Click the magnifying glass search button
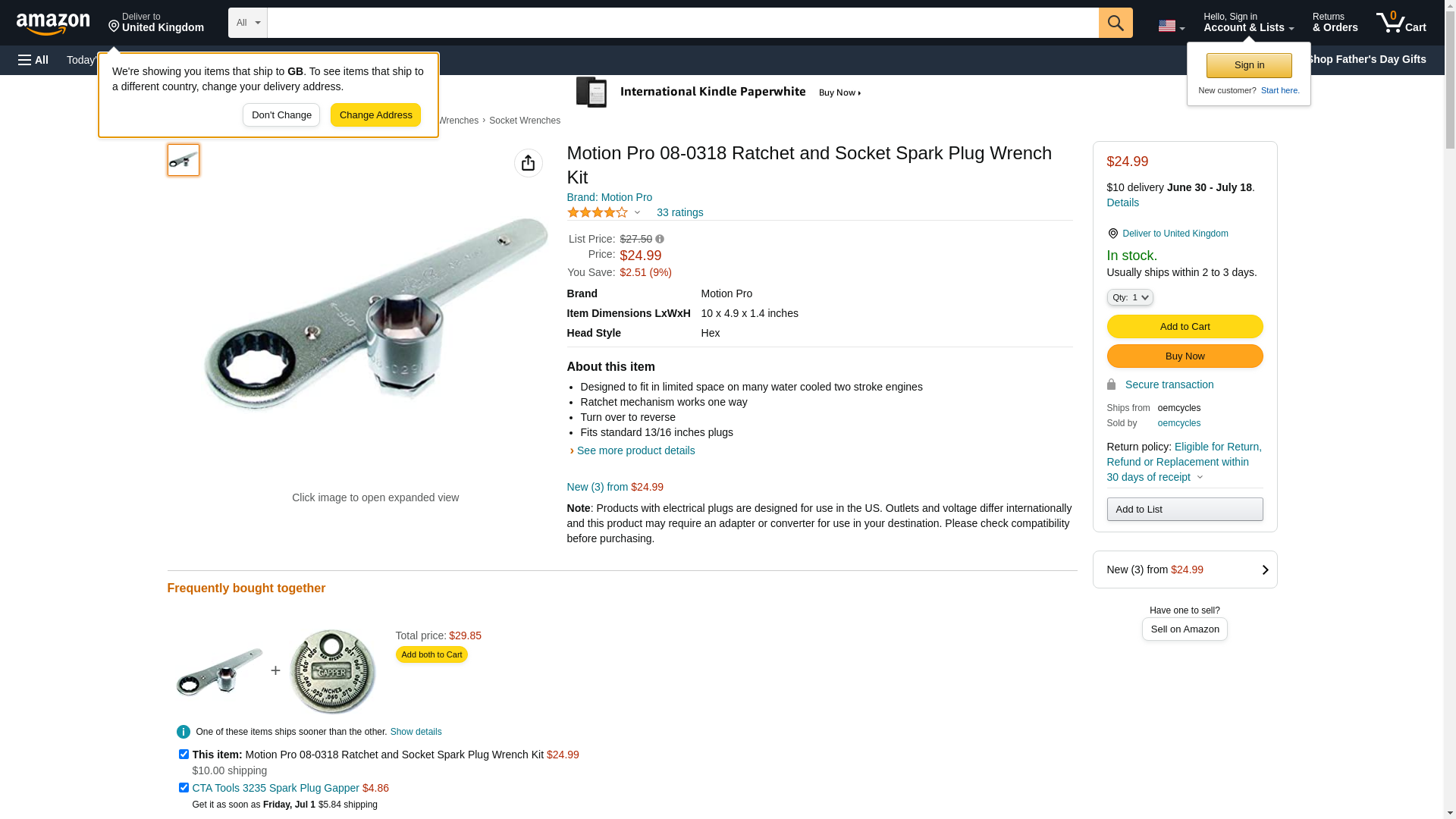 pyautogui.click(x=1115, y=23)
